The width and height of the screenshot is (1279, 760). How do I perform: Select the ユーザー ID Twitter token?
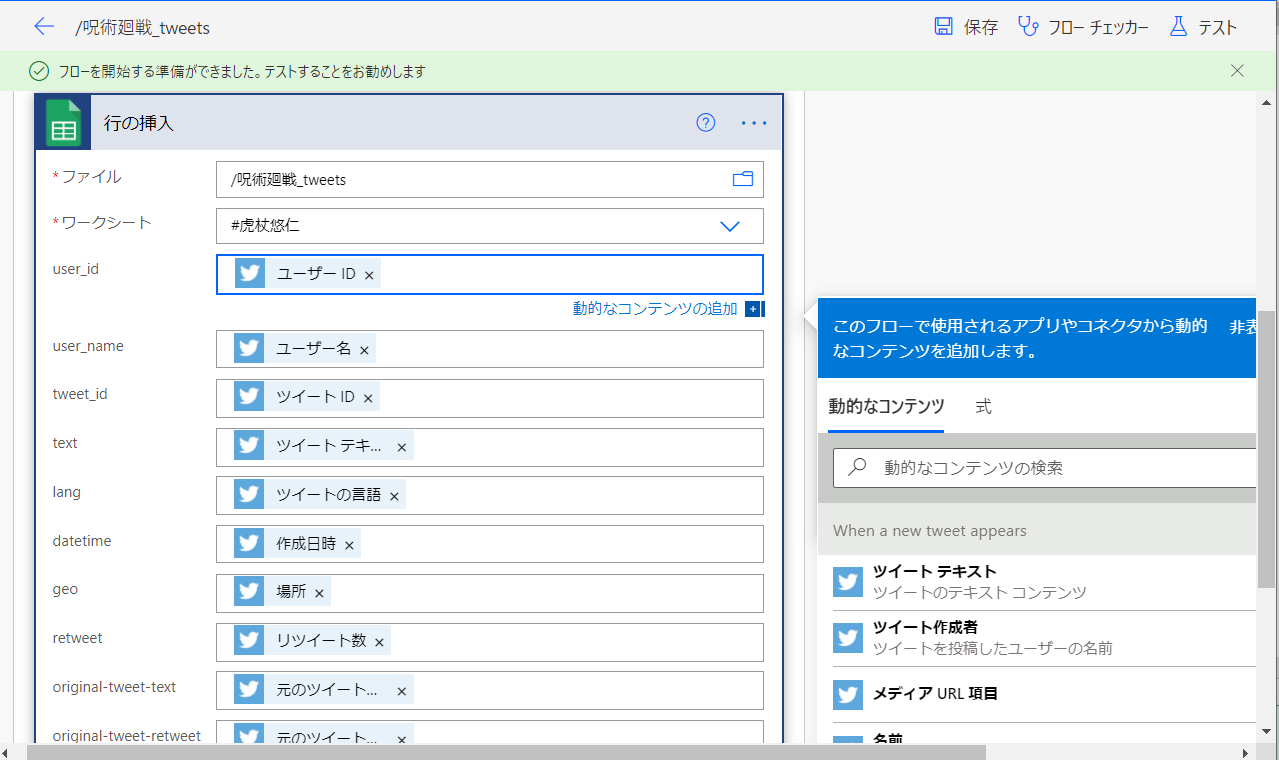308,274
